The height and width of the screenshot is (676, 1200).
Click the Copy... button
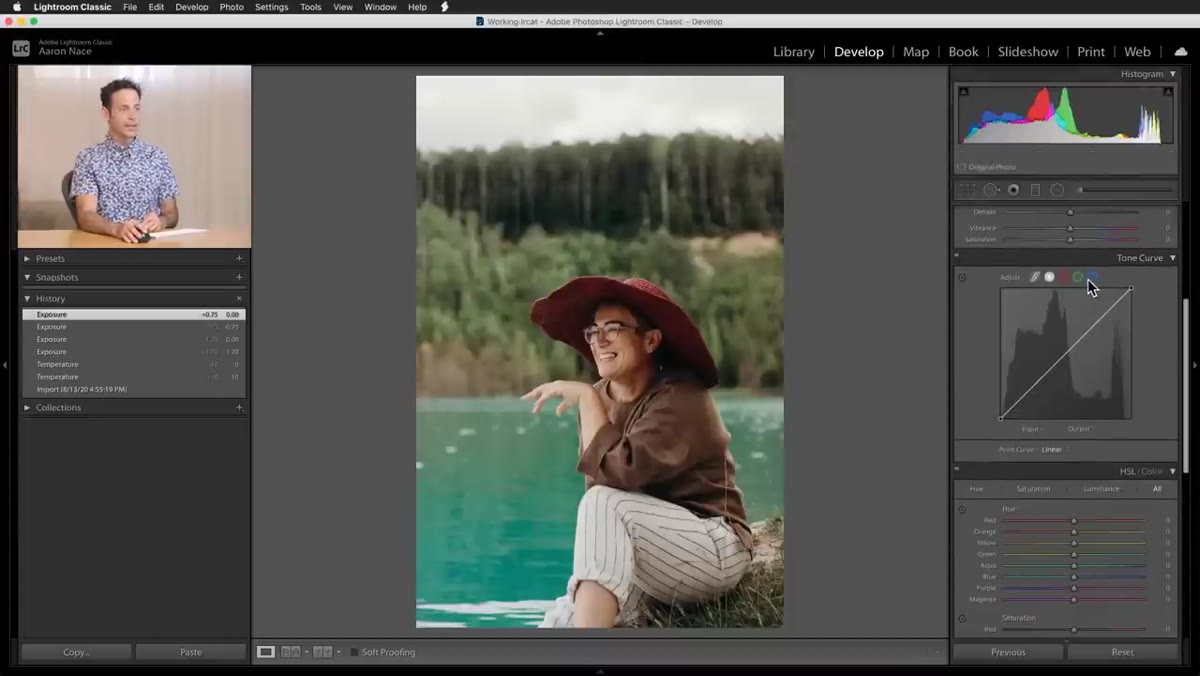(76, 652)
